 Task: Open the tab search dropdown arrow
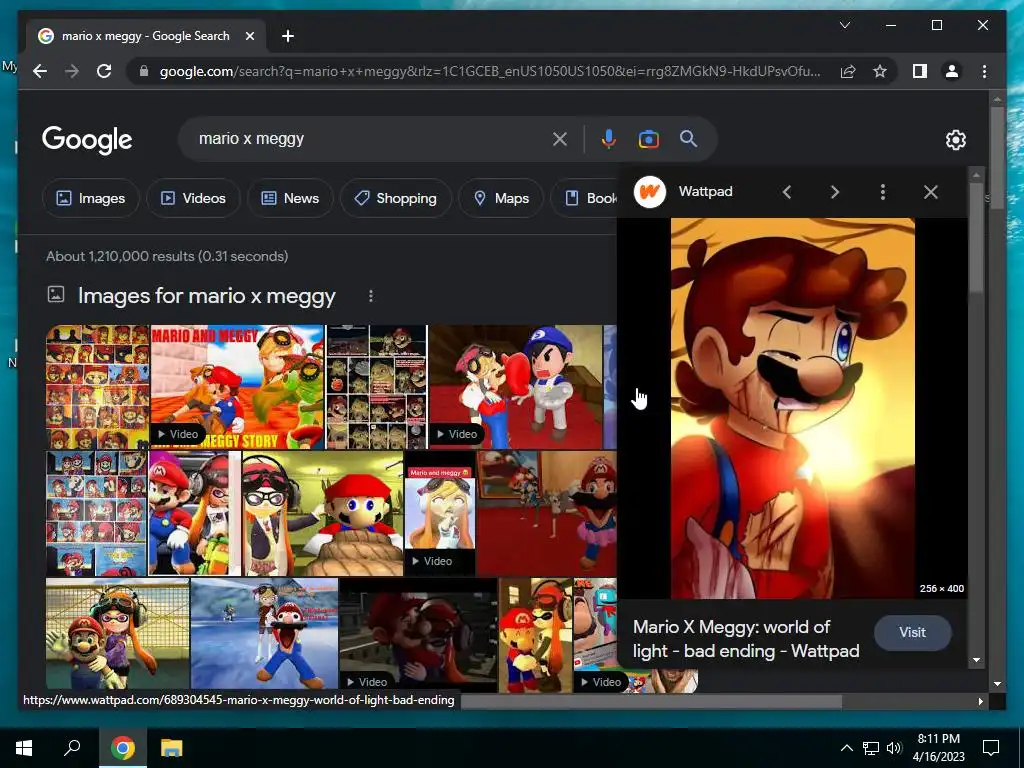point(844,25)
